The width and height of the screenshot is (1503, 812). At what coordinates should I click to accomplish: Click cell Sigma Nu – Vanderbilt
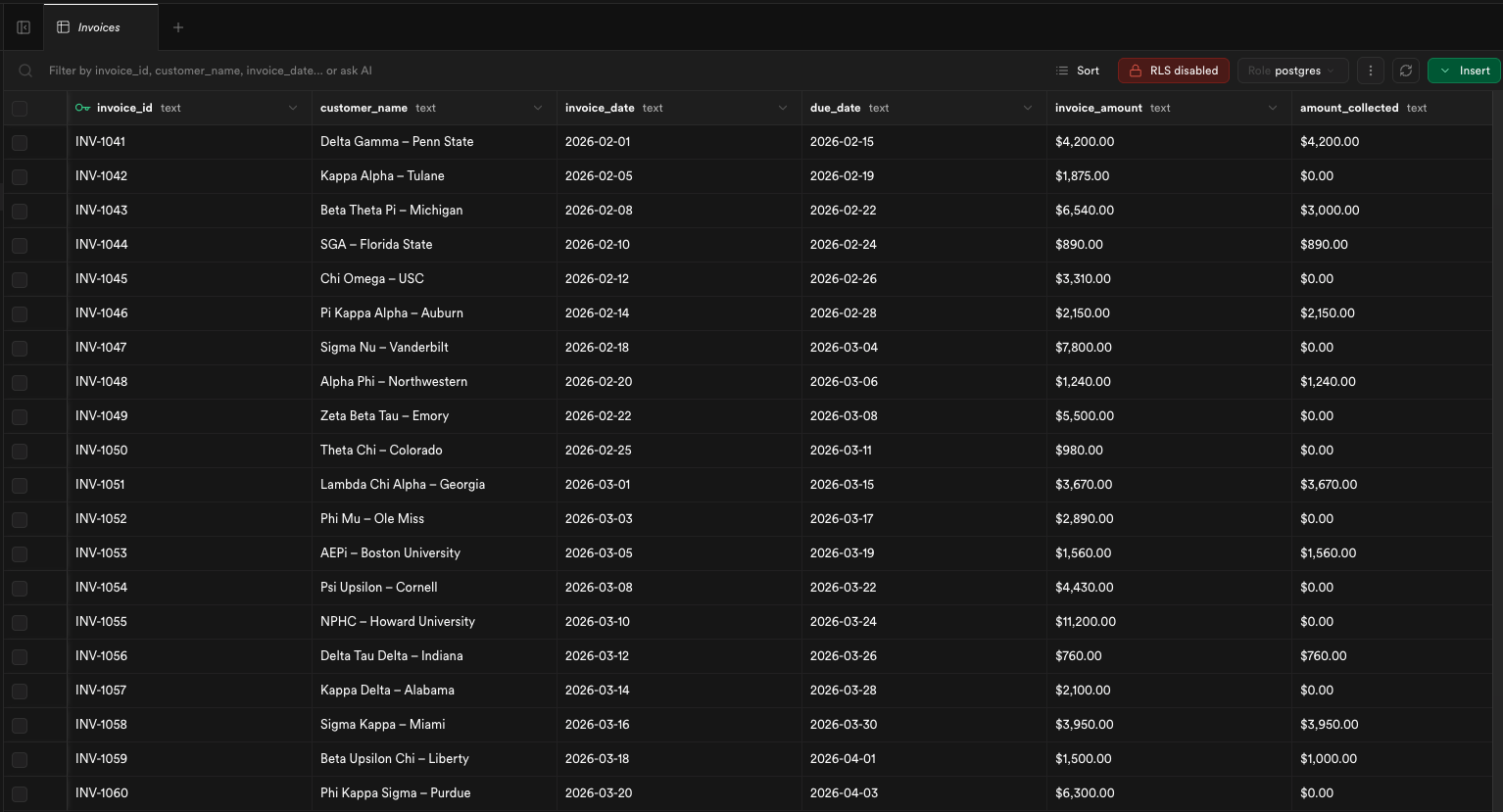434,348
